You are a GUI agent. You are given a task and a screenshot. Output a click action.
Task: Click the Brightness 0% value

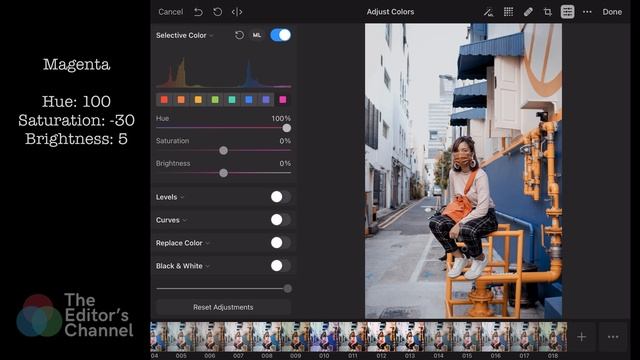(285, 163)
